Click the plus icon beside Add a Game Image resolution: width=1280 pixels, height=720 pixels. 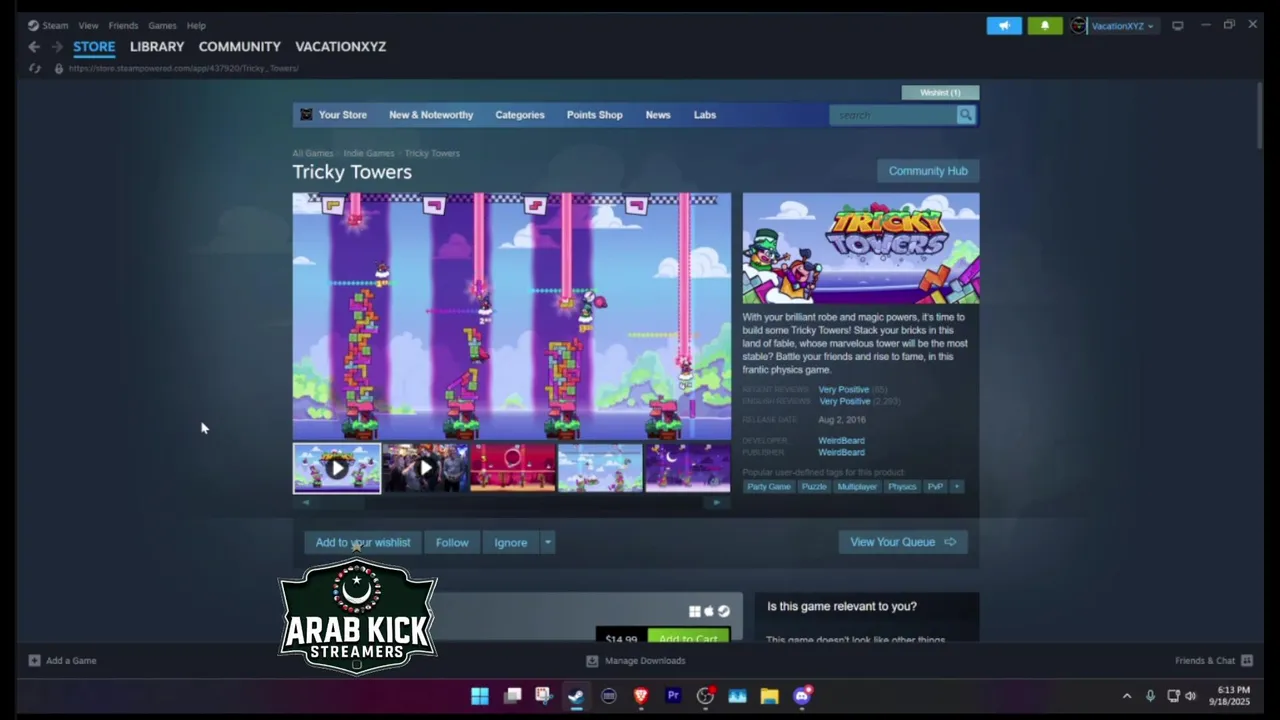[34, 660]
